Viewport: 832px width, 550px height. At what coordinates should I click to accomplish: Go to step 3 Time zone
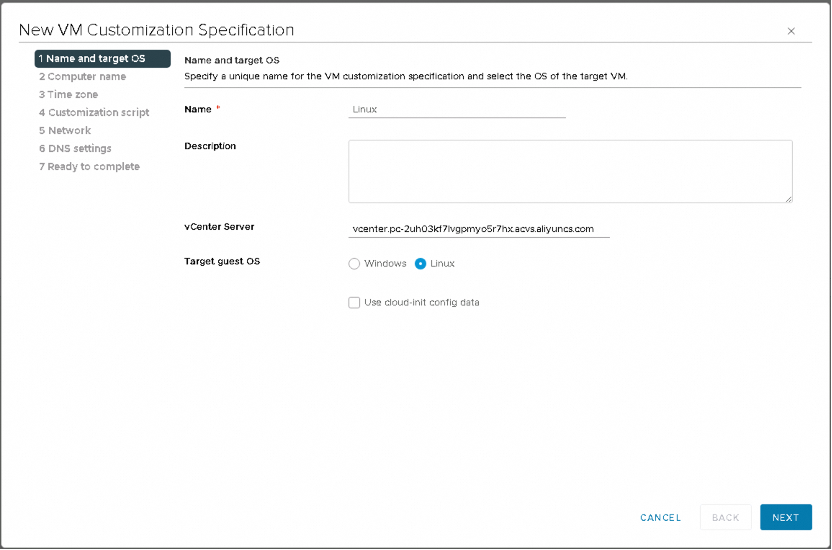coord(68,95)
